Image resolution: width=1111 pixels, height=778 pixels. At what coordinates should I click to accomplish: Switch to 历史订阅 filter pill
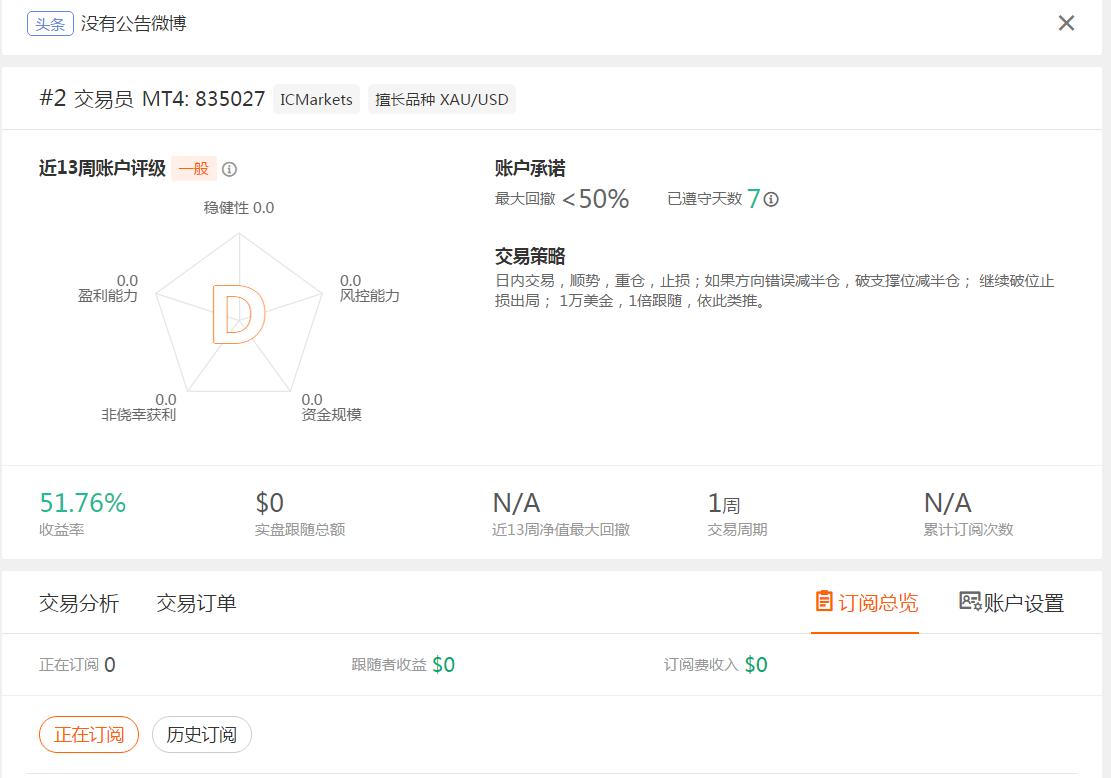point(201,735)
